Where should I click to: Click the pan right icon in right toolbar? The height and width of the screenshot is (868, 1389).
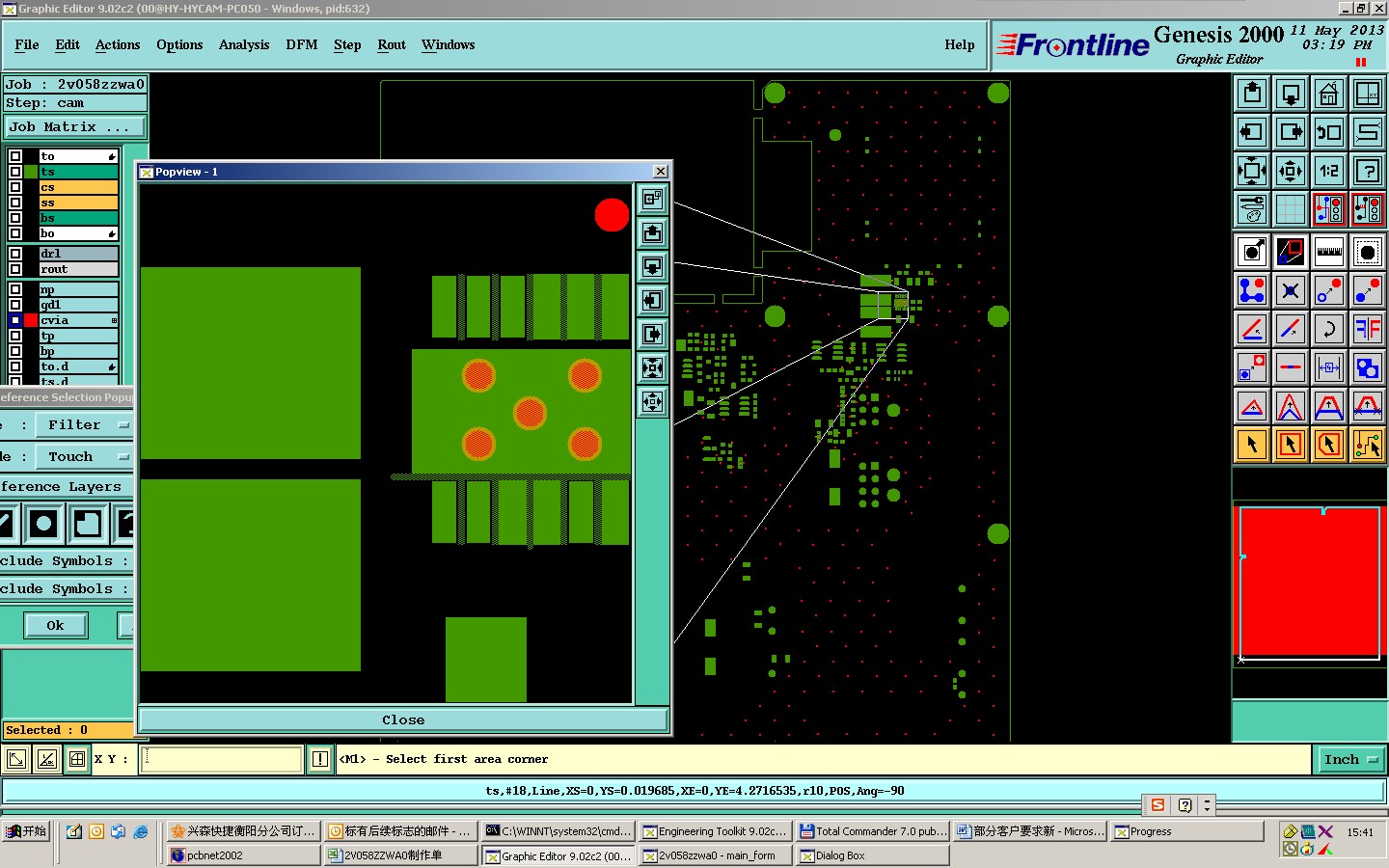click(x=1291, y=132)
